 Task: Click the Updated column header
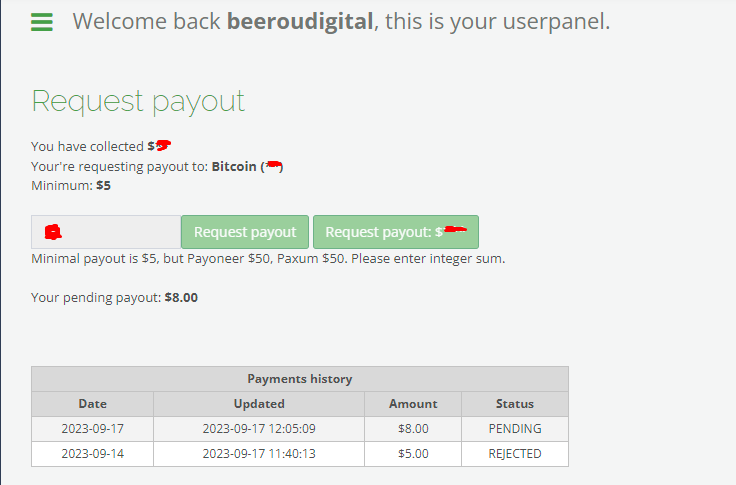pyautogui.click(x=259, y=404)
